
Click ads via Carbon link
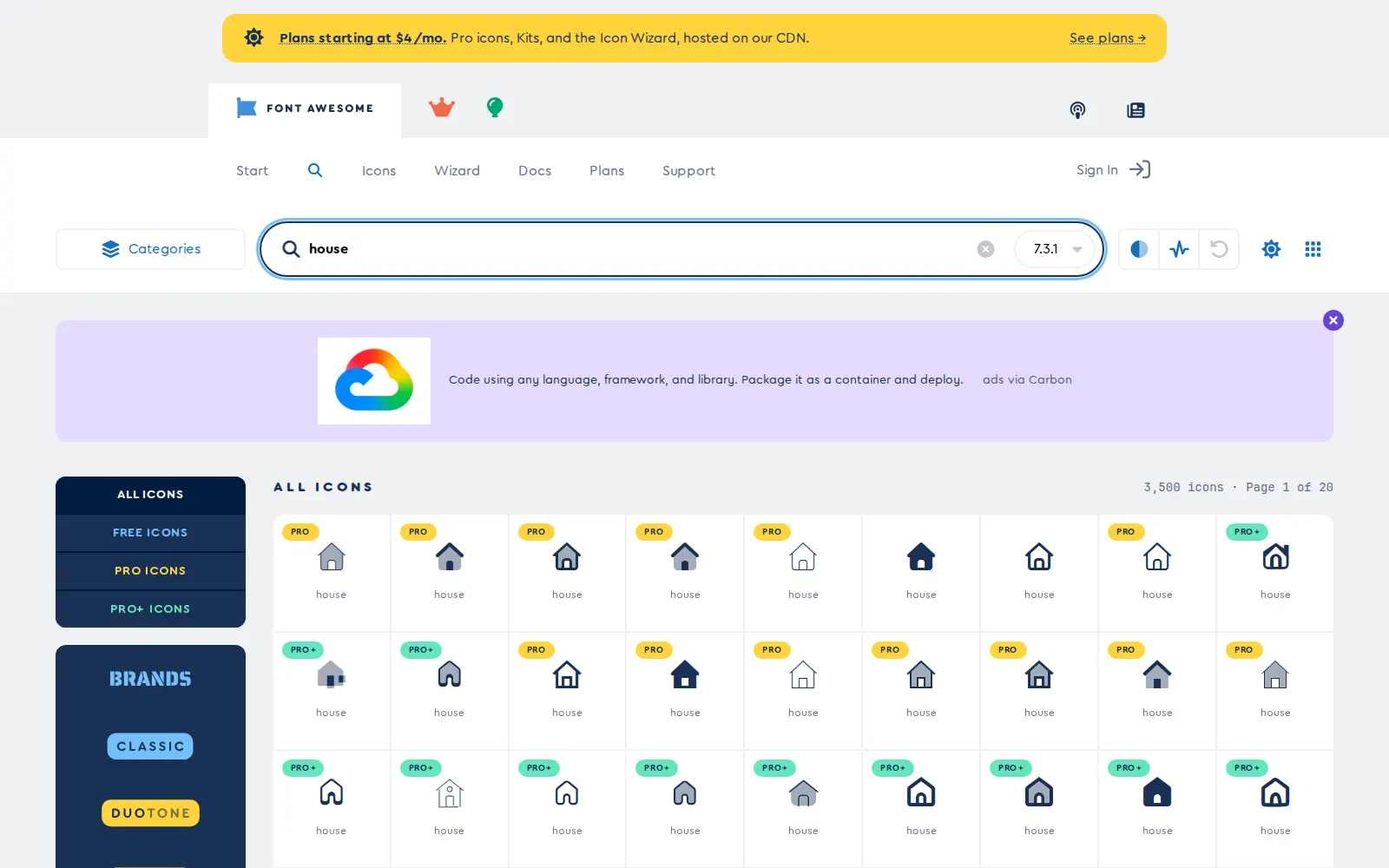(1027, 380)
